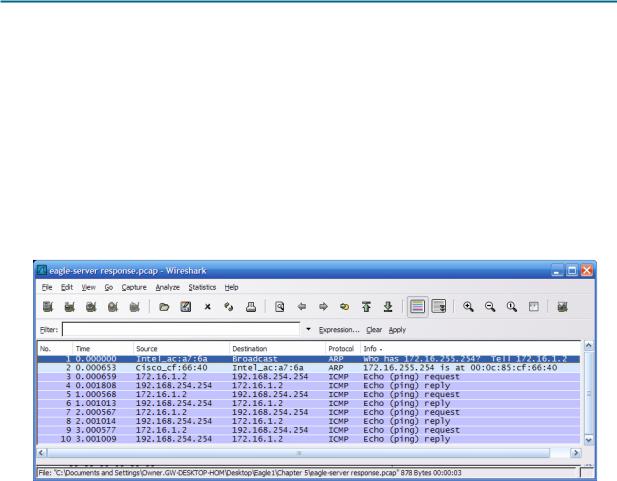
Task: Select packet 3 at time 0.000659
Action: (309, 377)
